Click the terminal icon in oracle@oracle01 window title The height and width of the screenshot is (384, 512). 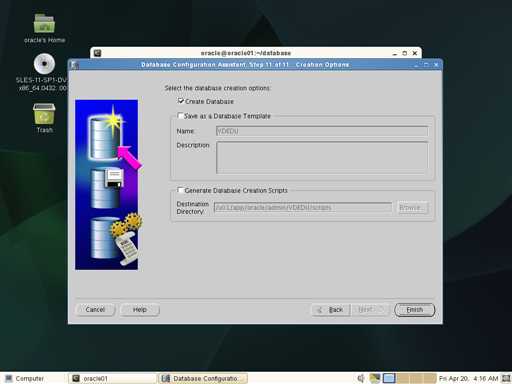97,53
